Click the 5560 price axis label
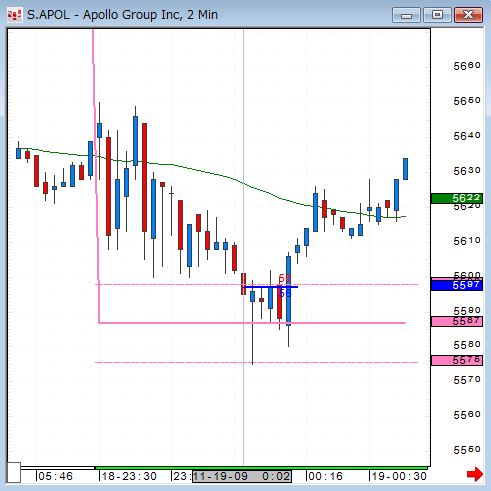The width and height of the screenshot is (491, 491). click(x=467, y=415)
